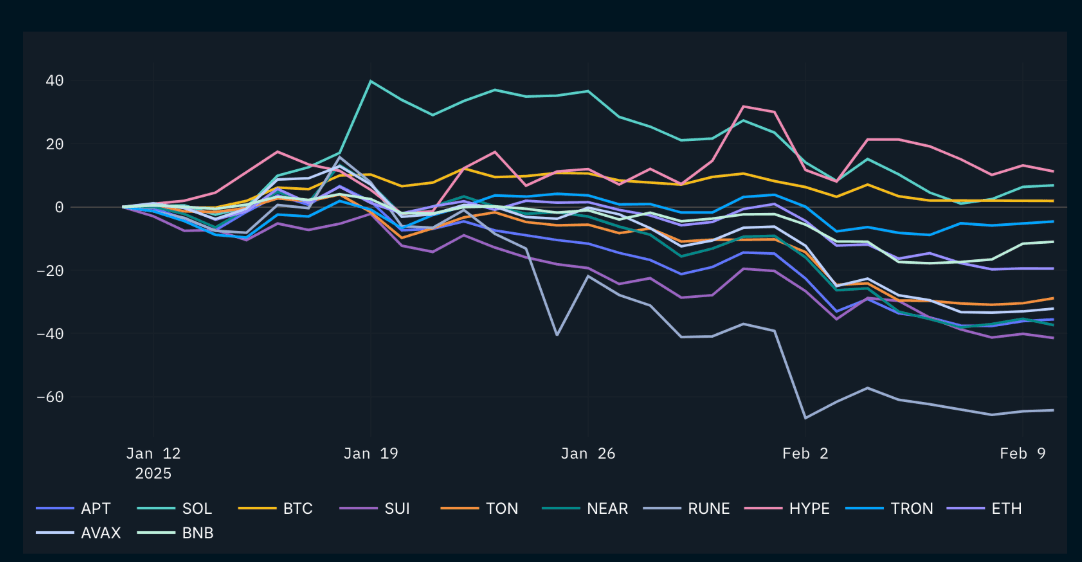Viewport: 1082px width, 562px height.
Task: Click the Jan 19 x-axis label
Action: tap(370, 453)
